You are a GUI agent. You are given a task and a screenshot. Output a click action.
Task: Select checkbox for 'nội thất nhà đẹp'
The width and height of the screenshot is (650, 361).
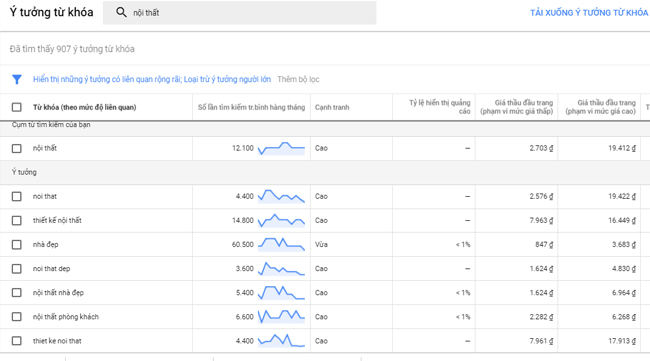pos(17,293)
